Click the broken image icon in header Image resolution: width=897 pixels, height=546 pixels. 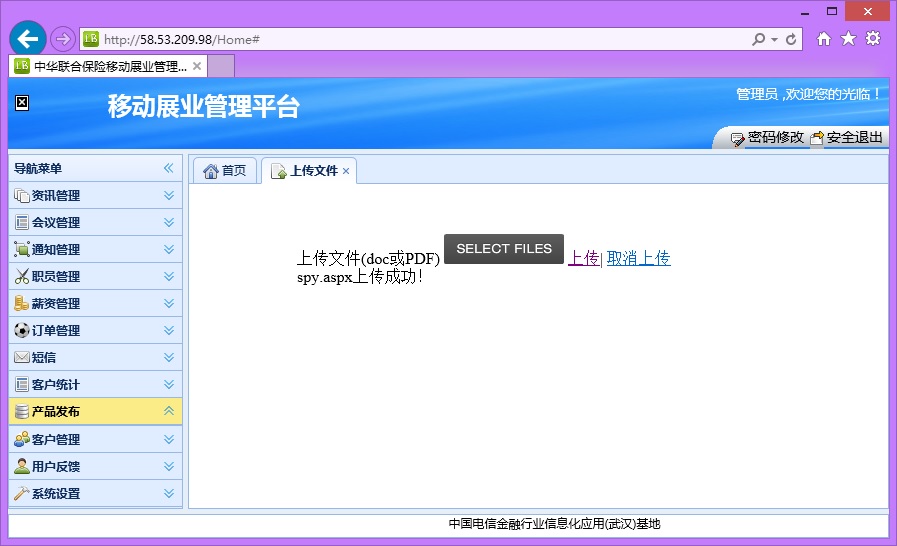point(22,102)
